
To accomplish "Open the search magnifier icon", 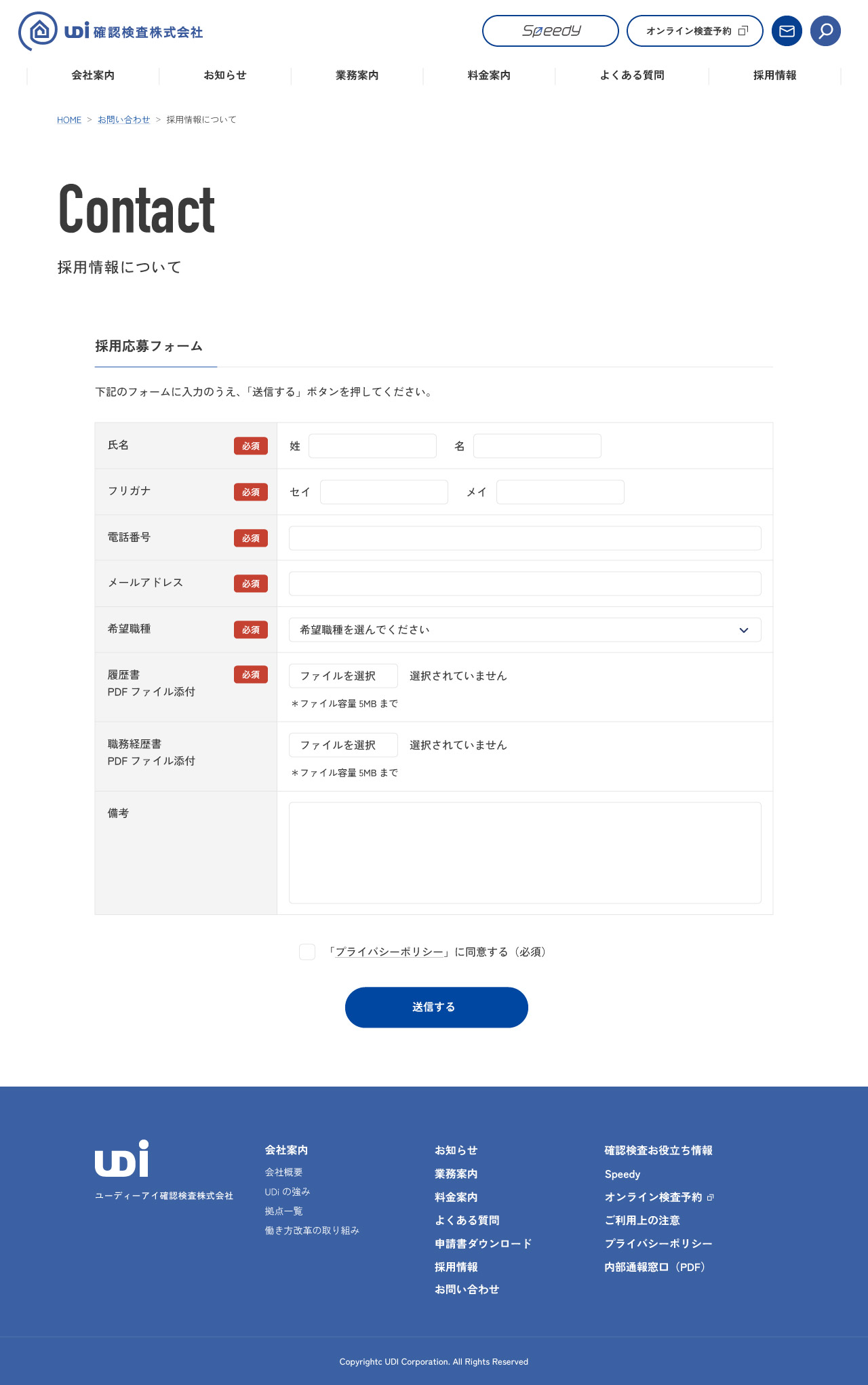I will tap(825, 31).
